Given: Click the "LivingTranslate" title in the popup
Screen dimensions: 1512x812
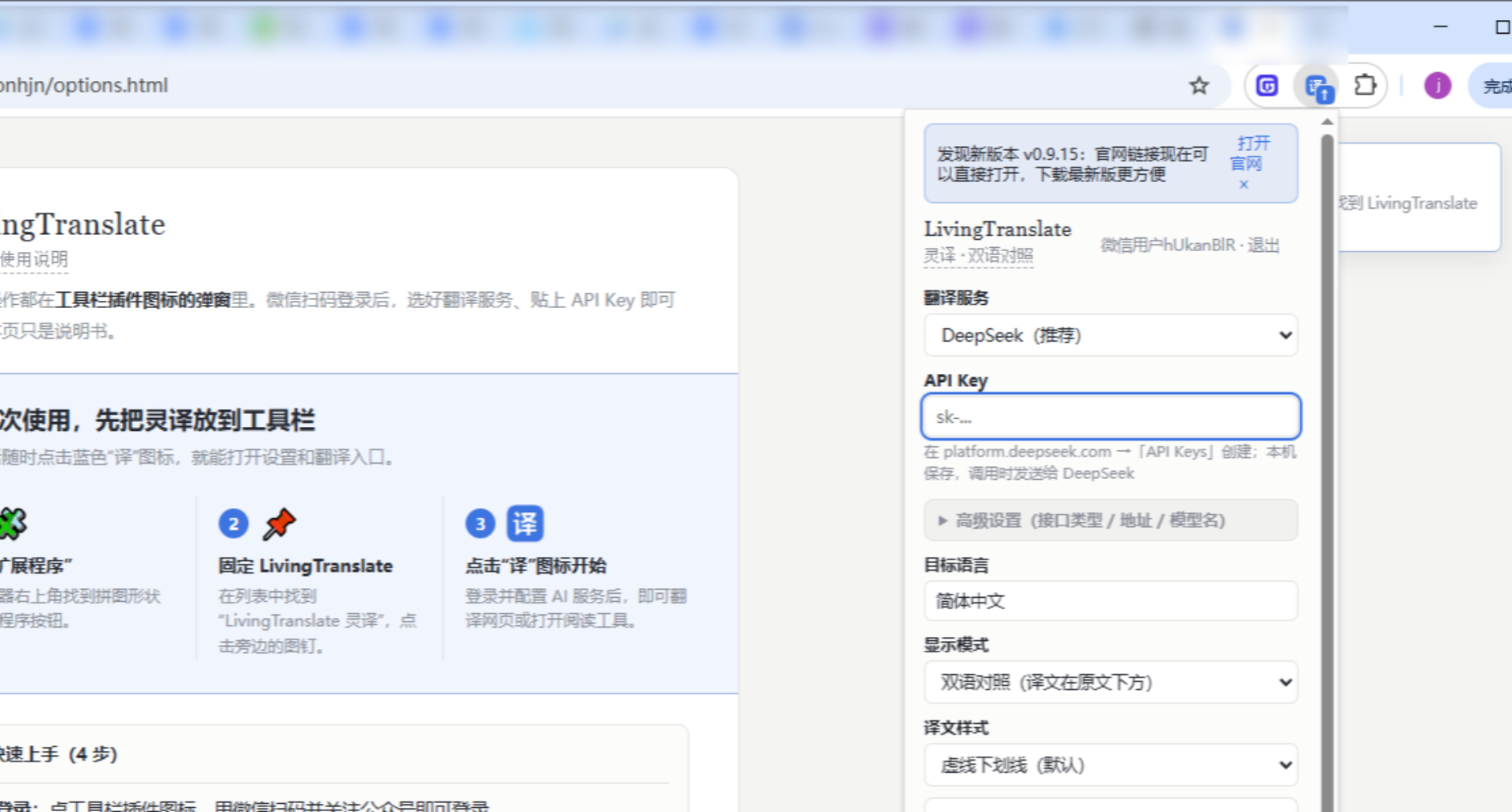Looking at the screenshot, I should coord(997,229).
